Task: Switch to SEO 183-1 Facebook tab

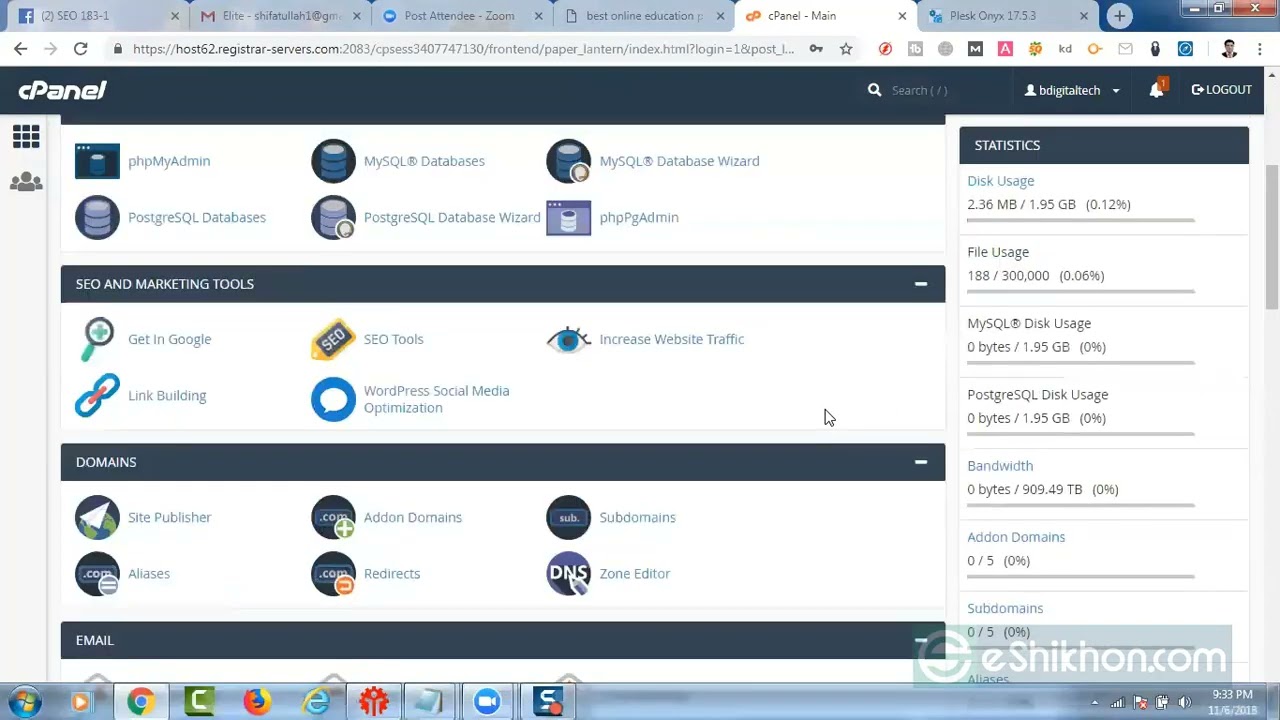Action: click(96, 16)
